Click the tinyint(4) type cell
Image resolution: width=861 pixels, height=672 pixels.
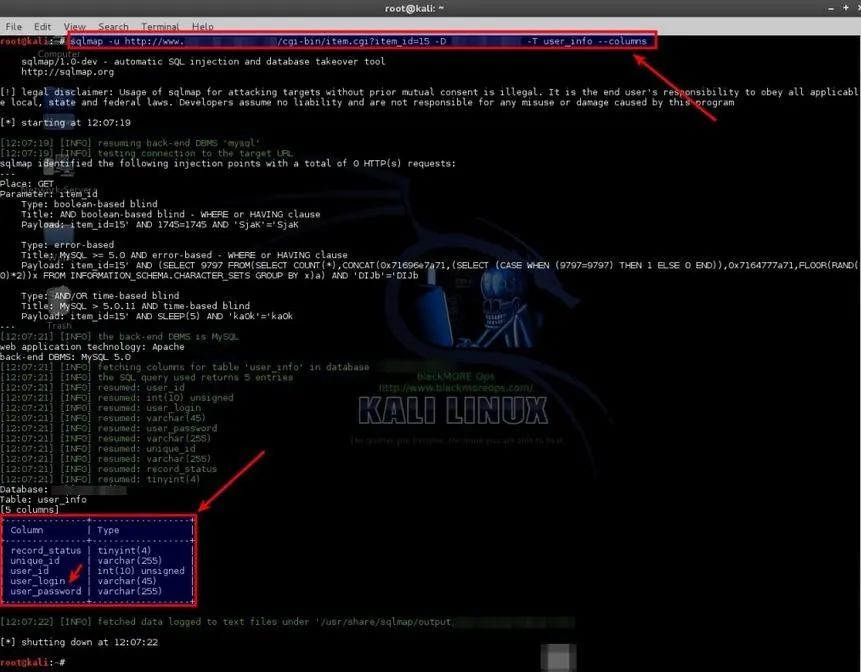click(124, 550)
